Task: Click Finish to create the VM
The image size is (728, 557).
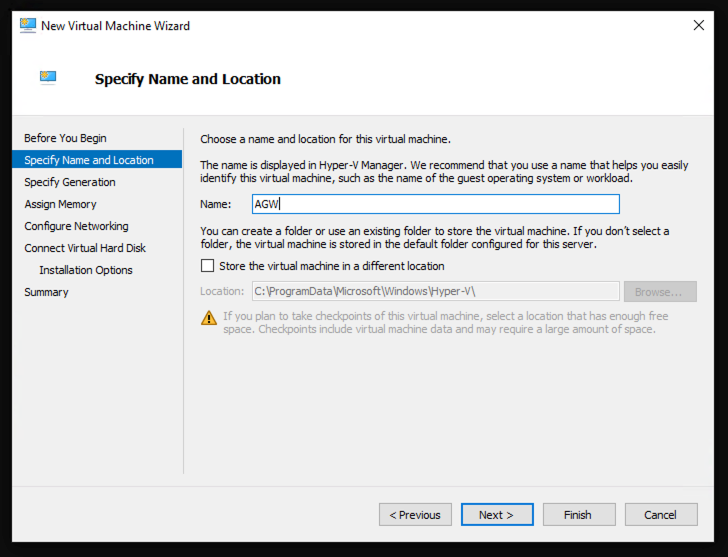Action: (578, 515)
